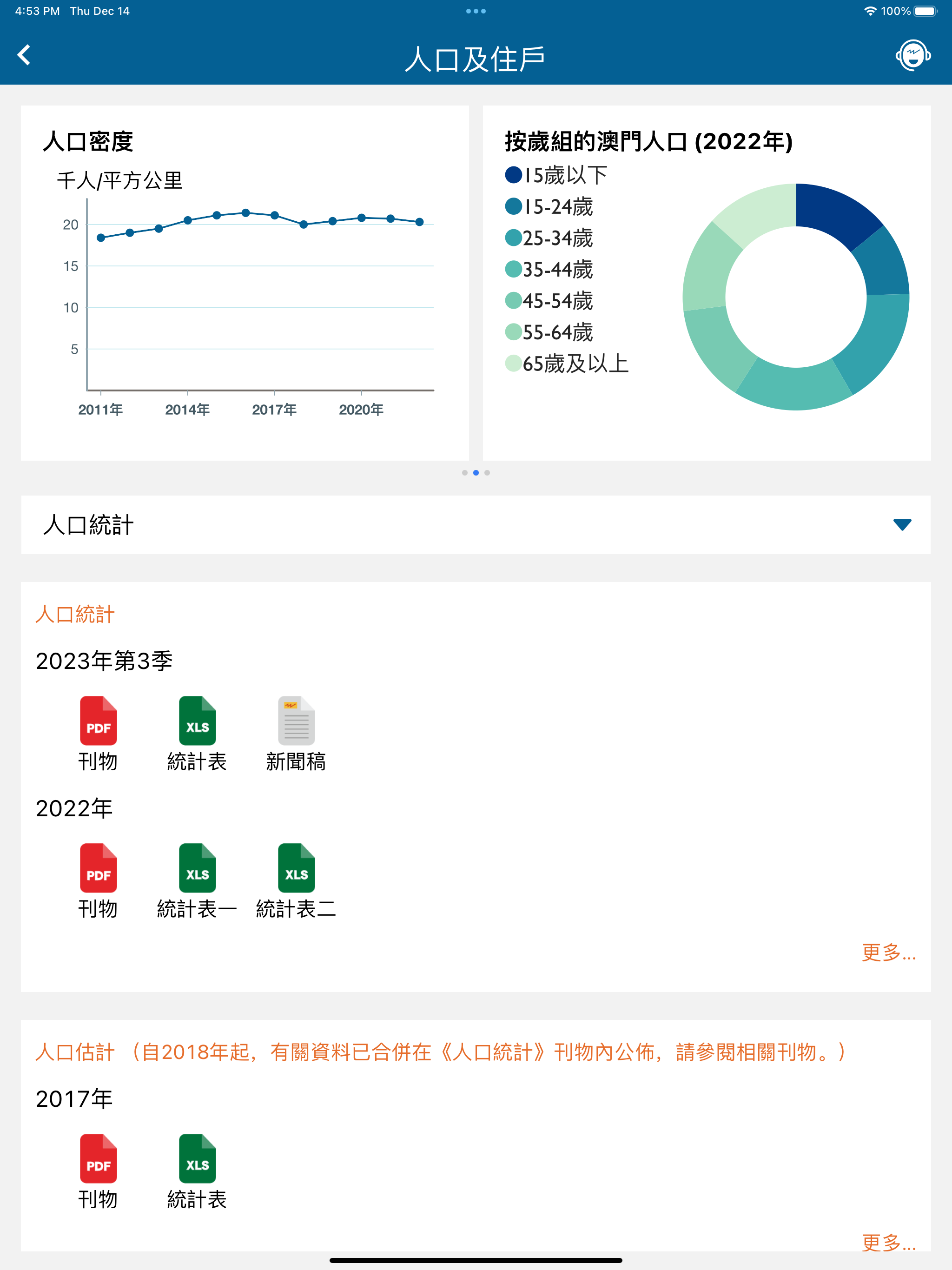
Task: Open the 2022年 統計表二 XLS file
Action: click(296, 881)
